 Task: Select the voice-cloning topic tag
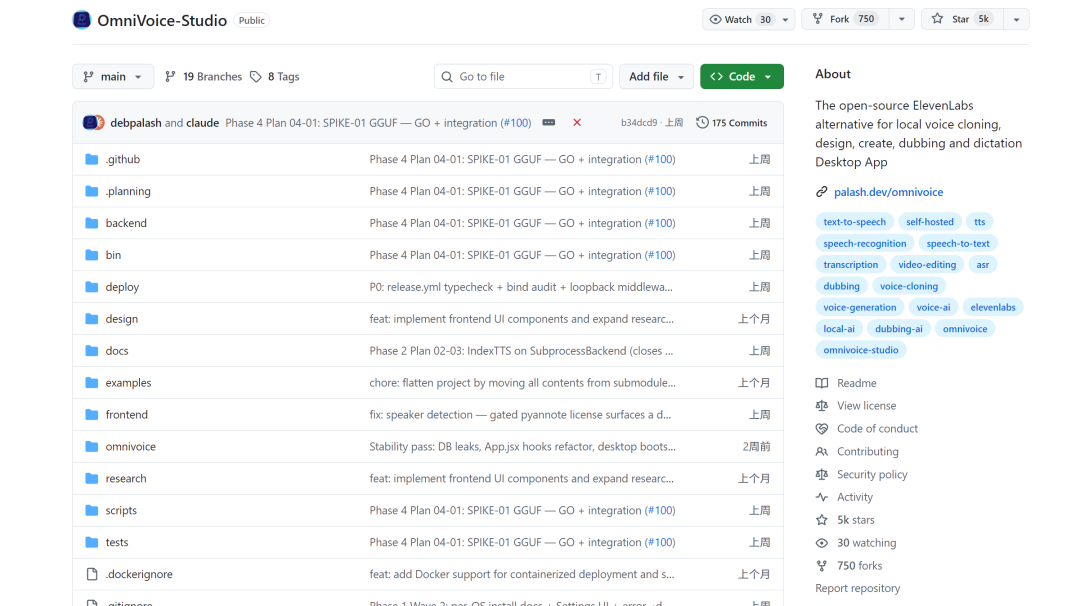coord(908,286)
